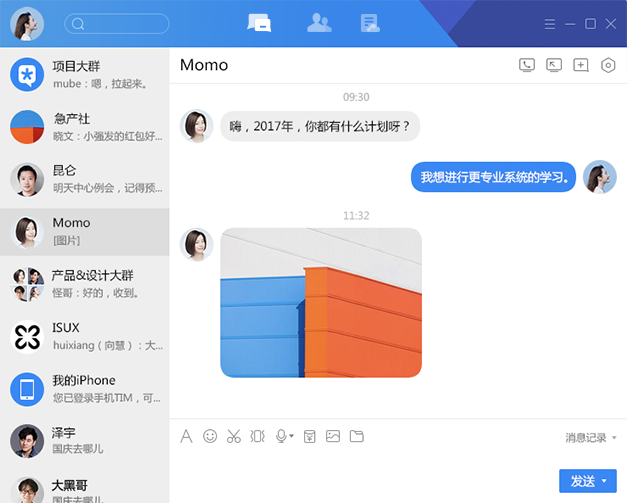
Task: Click the search box at top
Action: 117,23
